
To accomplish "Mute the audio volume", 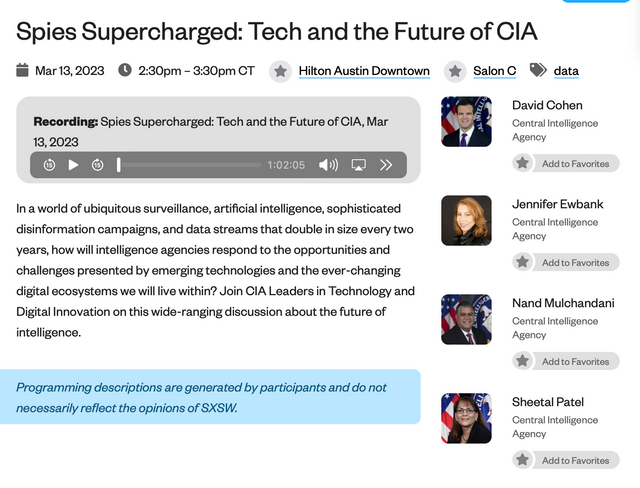I will [x=328, y=165].
